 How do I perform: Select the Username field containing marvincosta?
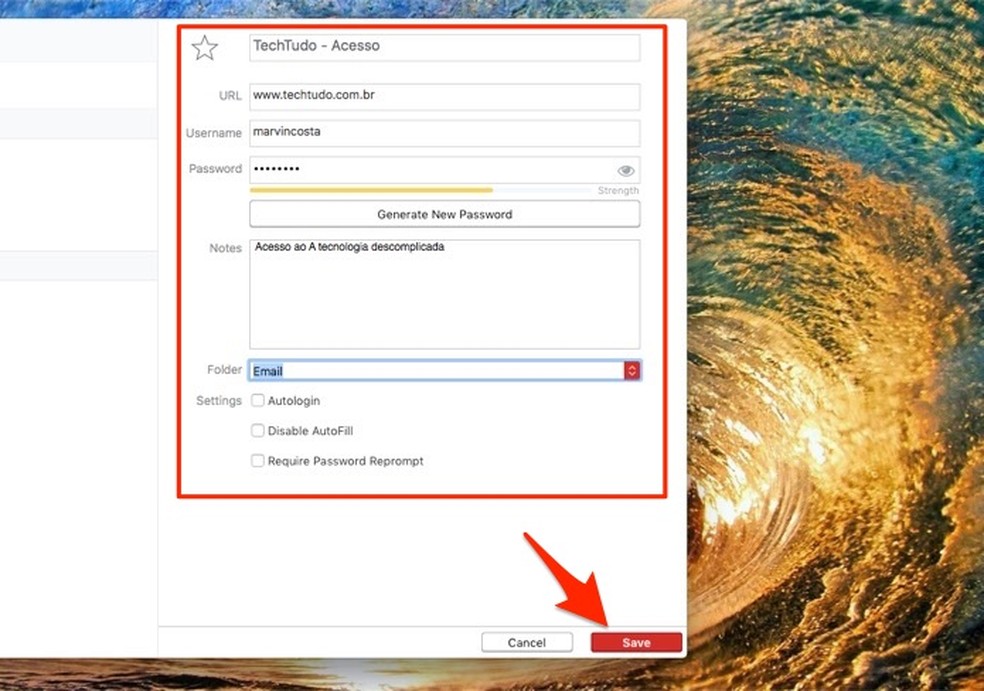[444, 133]
